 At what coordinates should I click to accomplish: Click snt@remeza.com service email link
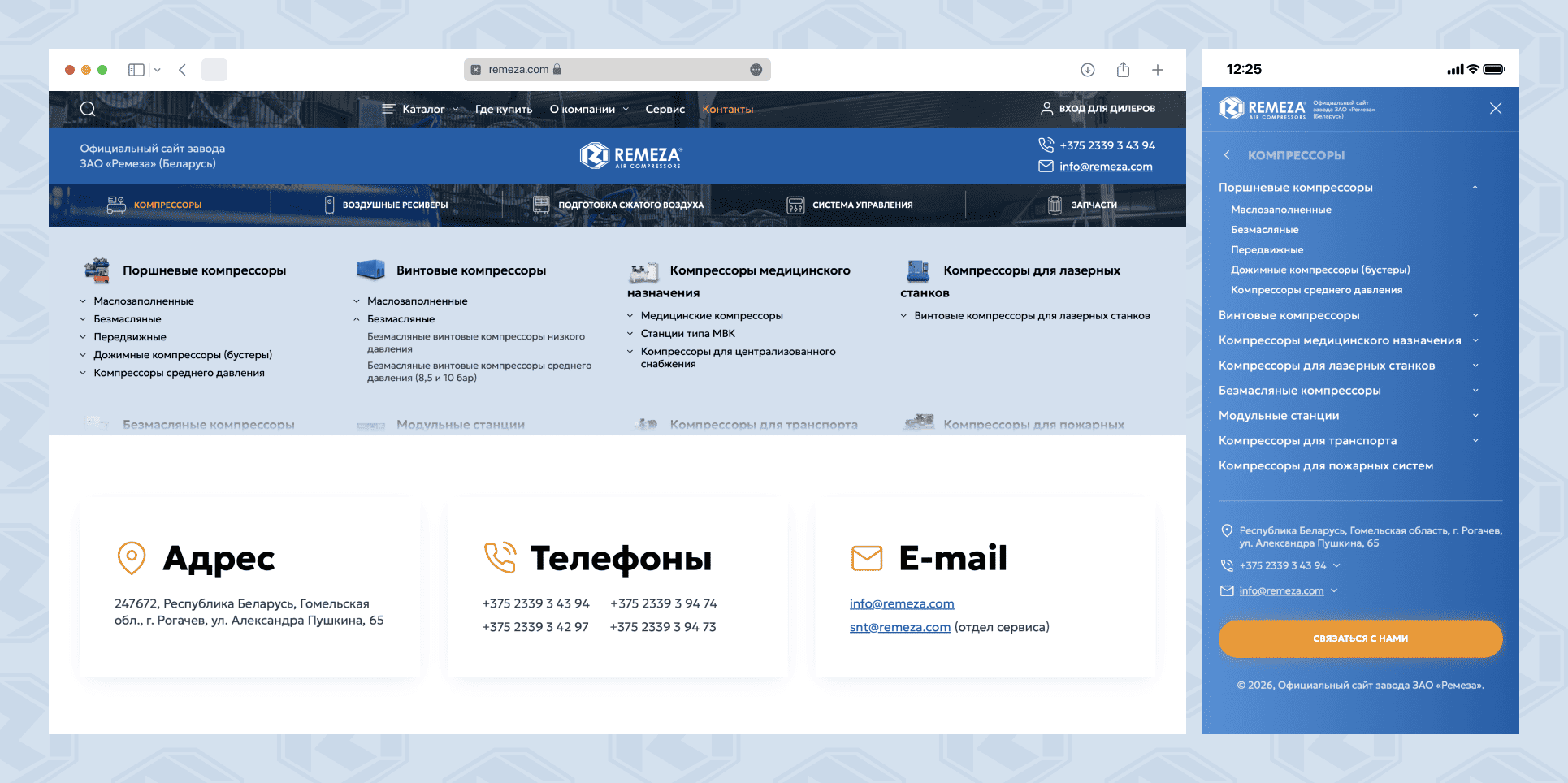click(x=900, y=627)
